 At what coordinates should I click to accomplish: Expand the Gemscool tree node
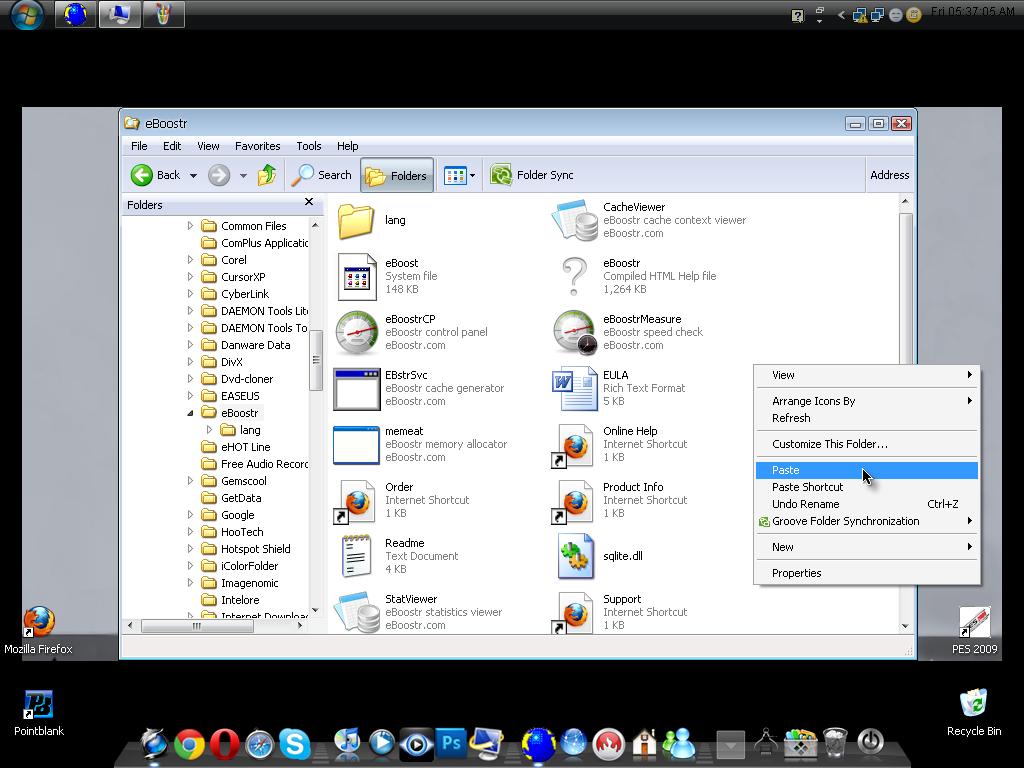pyautogui.click(x=190, y=481)
